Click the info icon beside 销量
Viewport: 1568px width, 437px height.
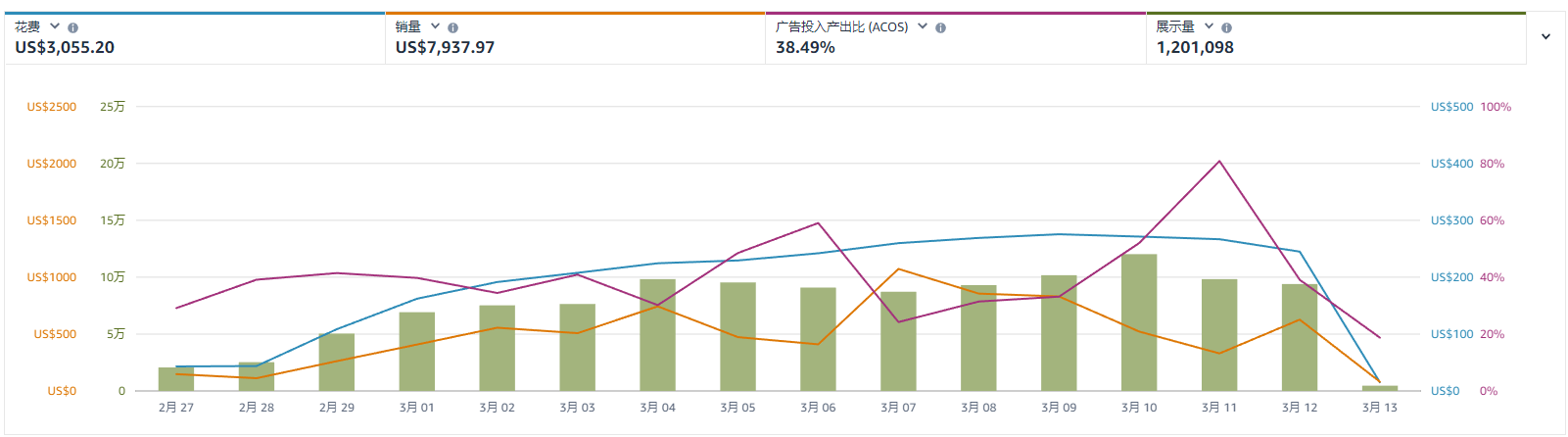click(452, 28)
